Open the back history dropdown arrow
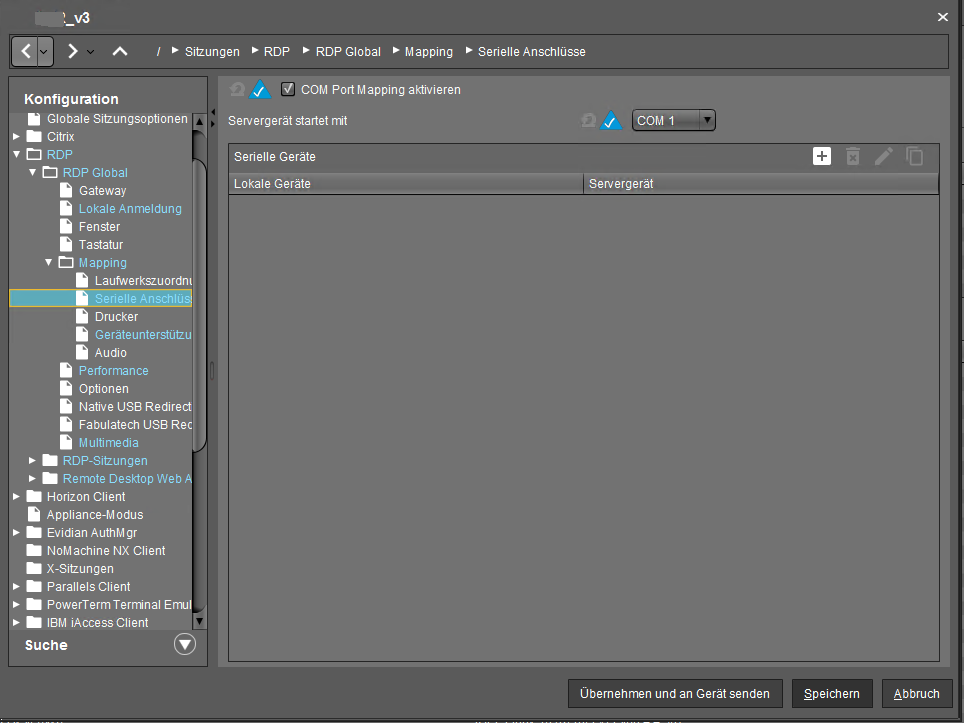 pyautogui.click(x=44, y=51)
